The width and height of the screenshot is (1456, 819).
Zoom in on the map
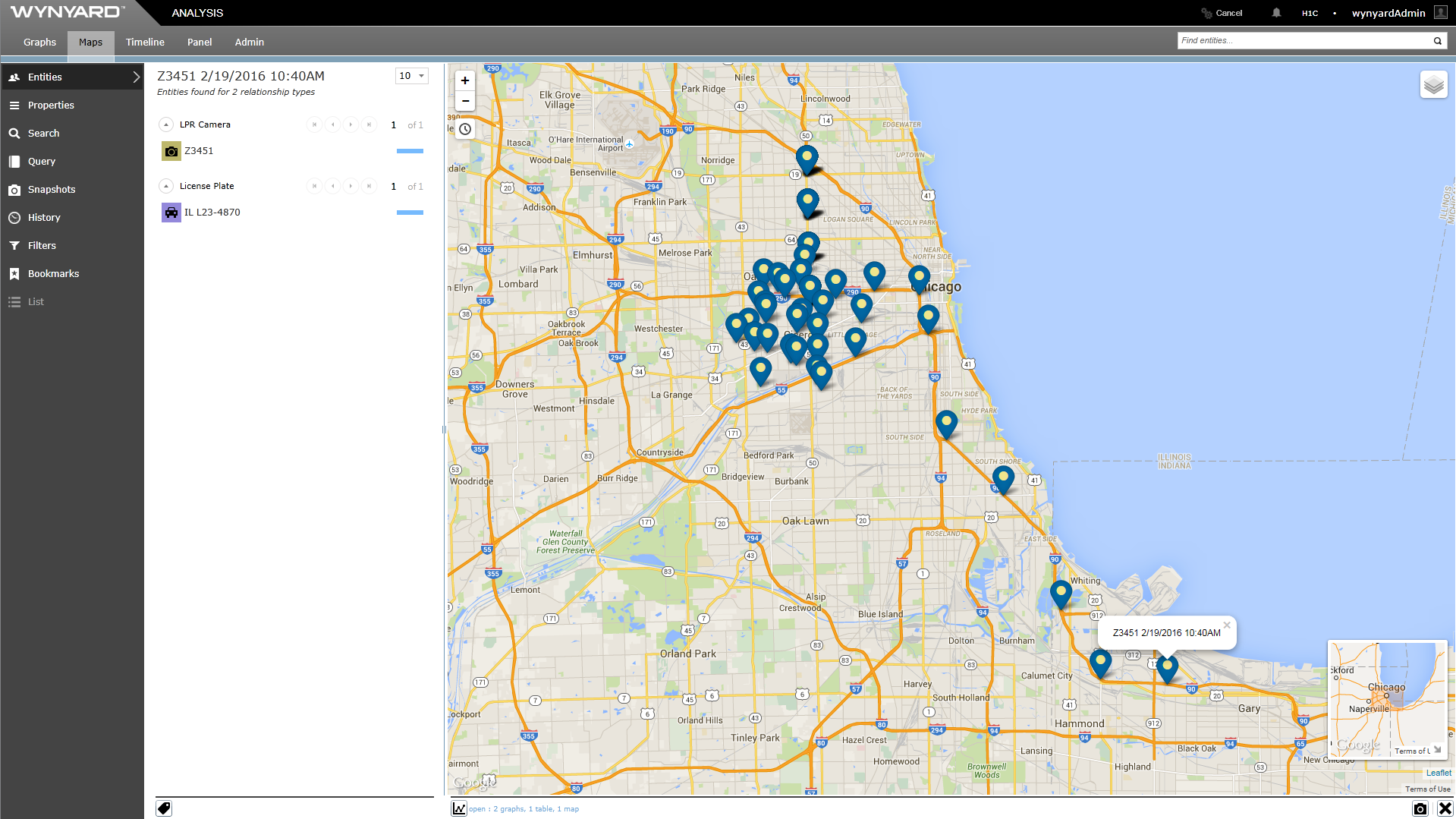coord(465,80)
